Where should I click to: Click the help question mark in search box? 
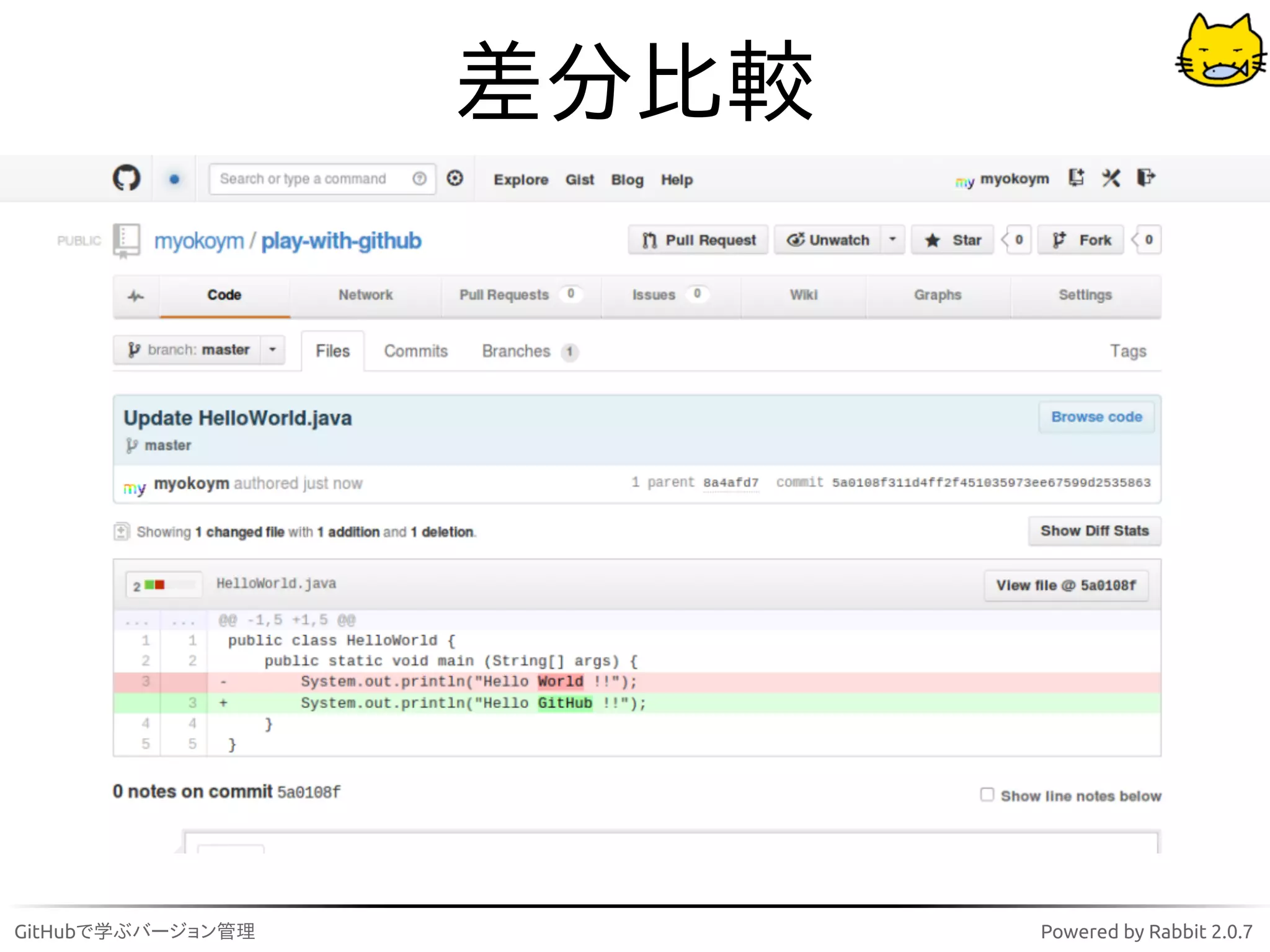419,178
